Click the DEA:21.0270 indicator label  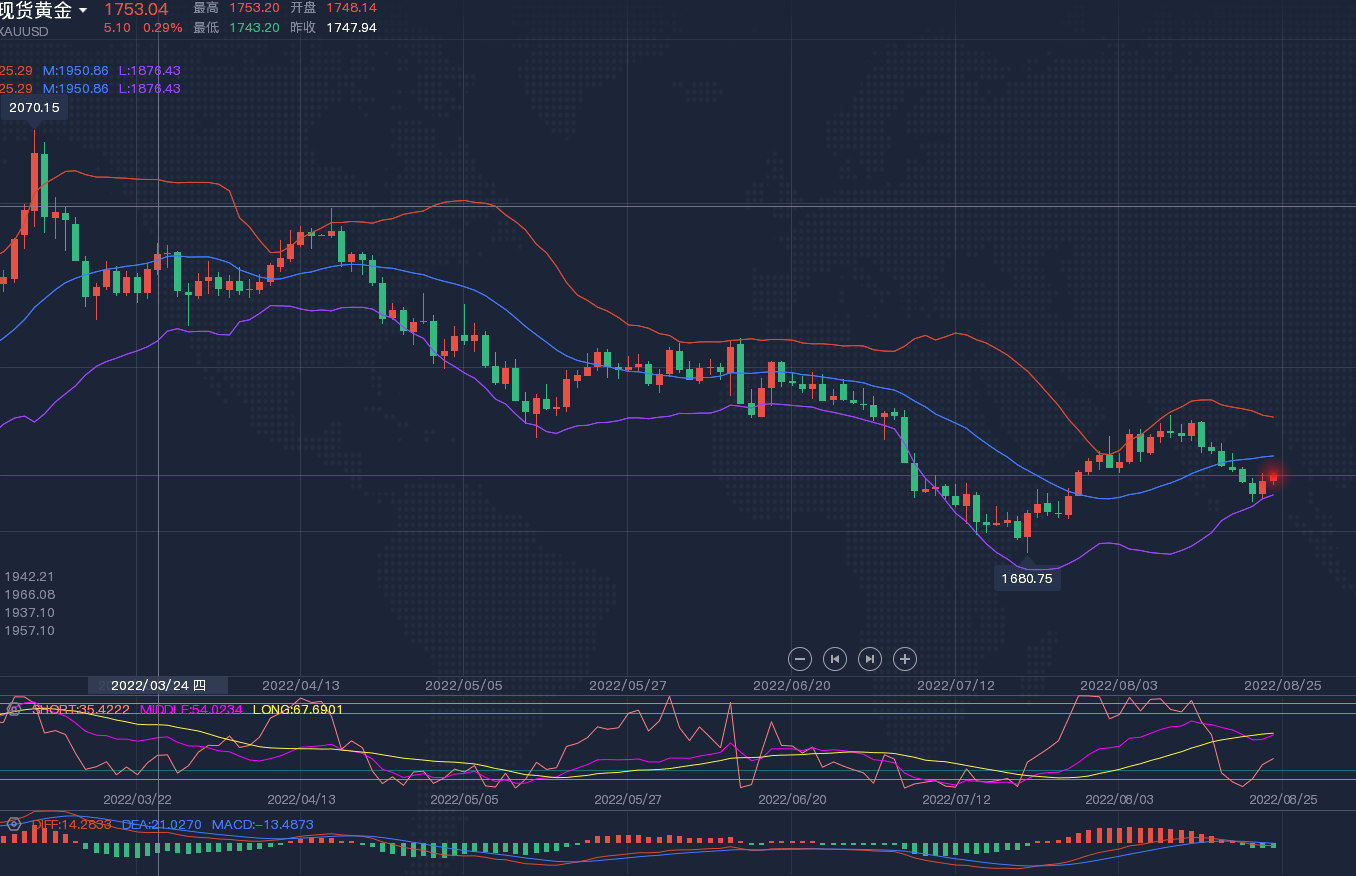161,824
